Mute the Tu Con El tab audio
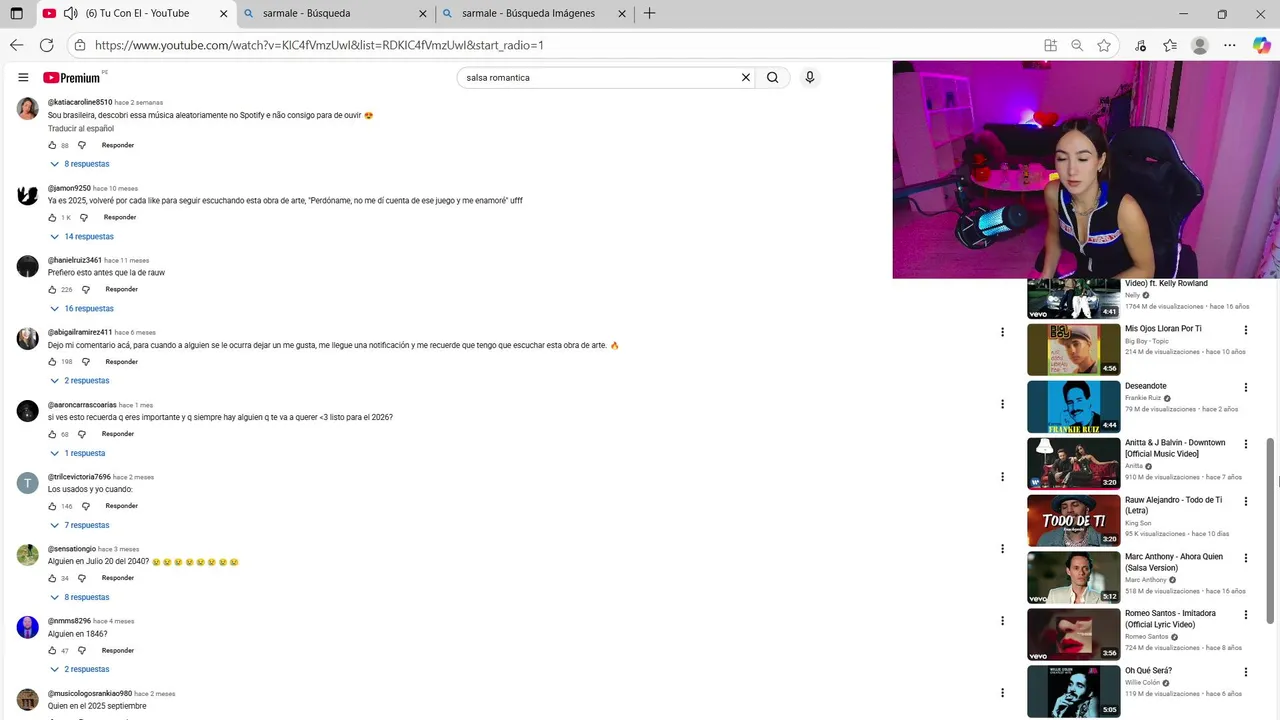 tap(70, 14)
